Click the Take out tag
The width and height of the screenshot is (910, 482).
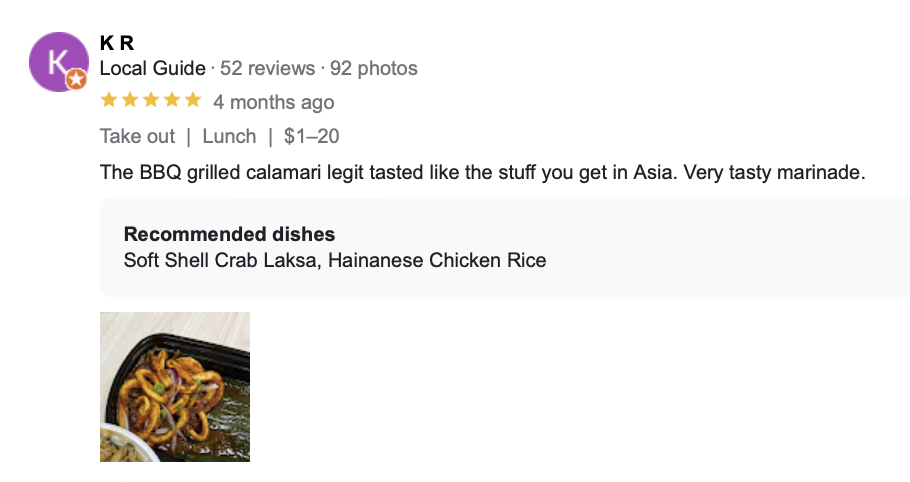(x=137, y=136)
